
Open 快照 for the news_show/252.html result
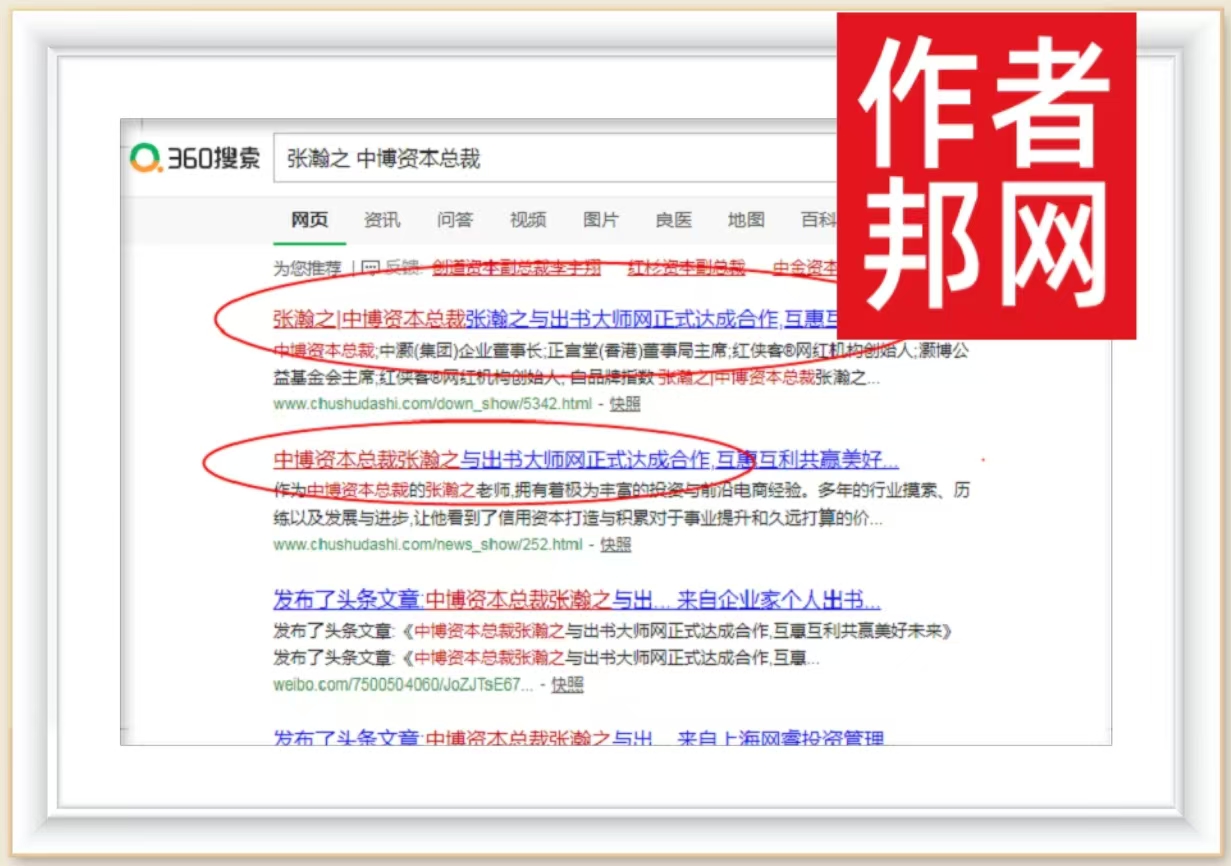[x=616, y=544]
